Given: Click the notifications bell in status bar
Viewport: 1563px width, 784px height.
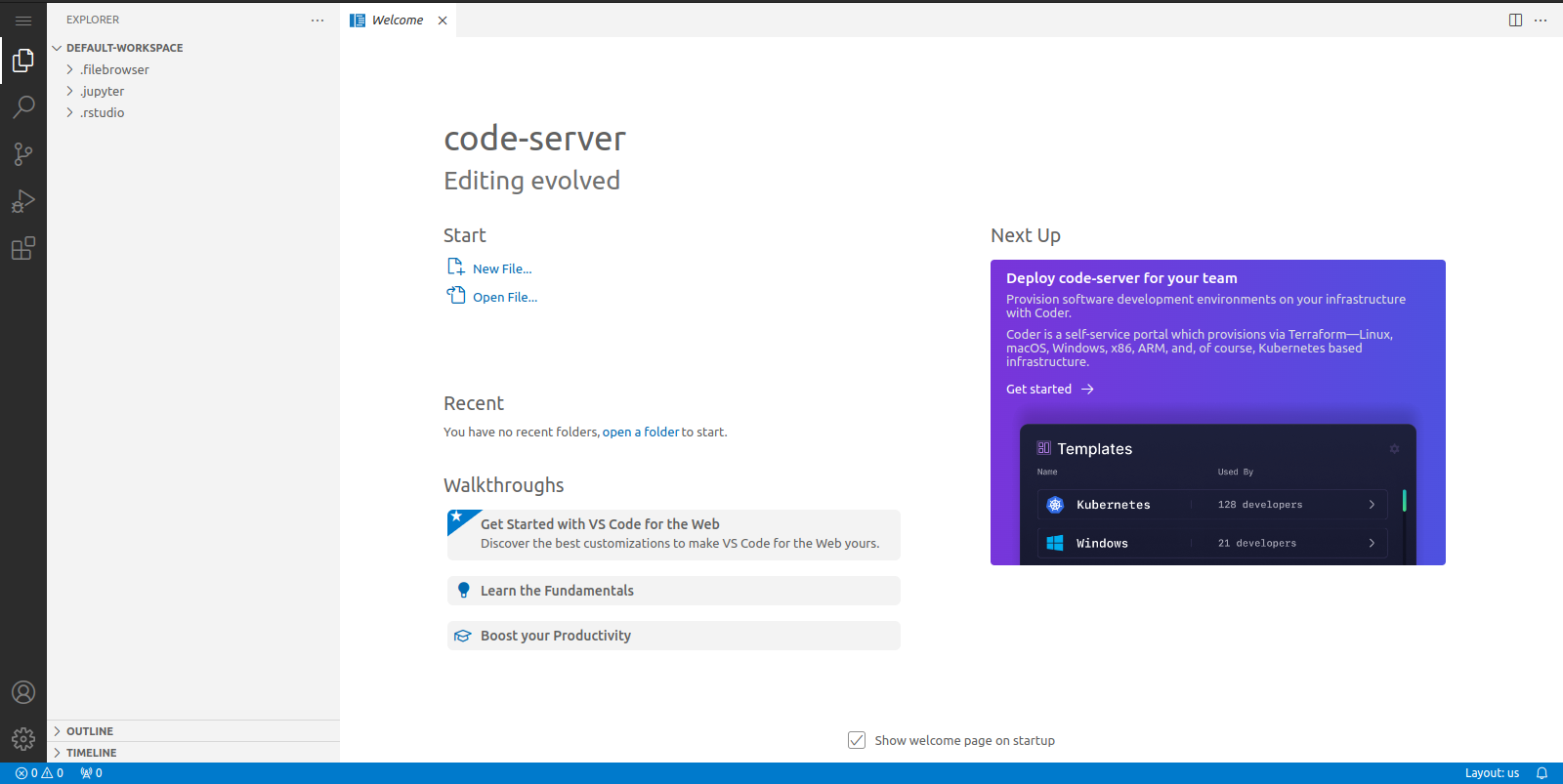Looking at the screenshot, I should pyautogui.click(x=1542, y=773).
